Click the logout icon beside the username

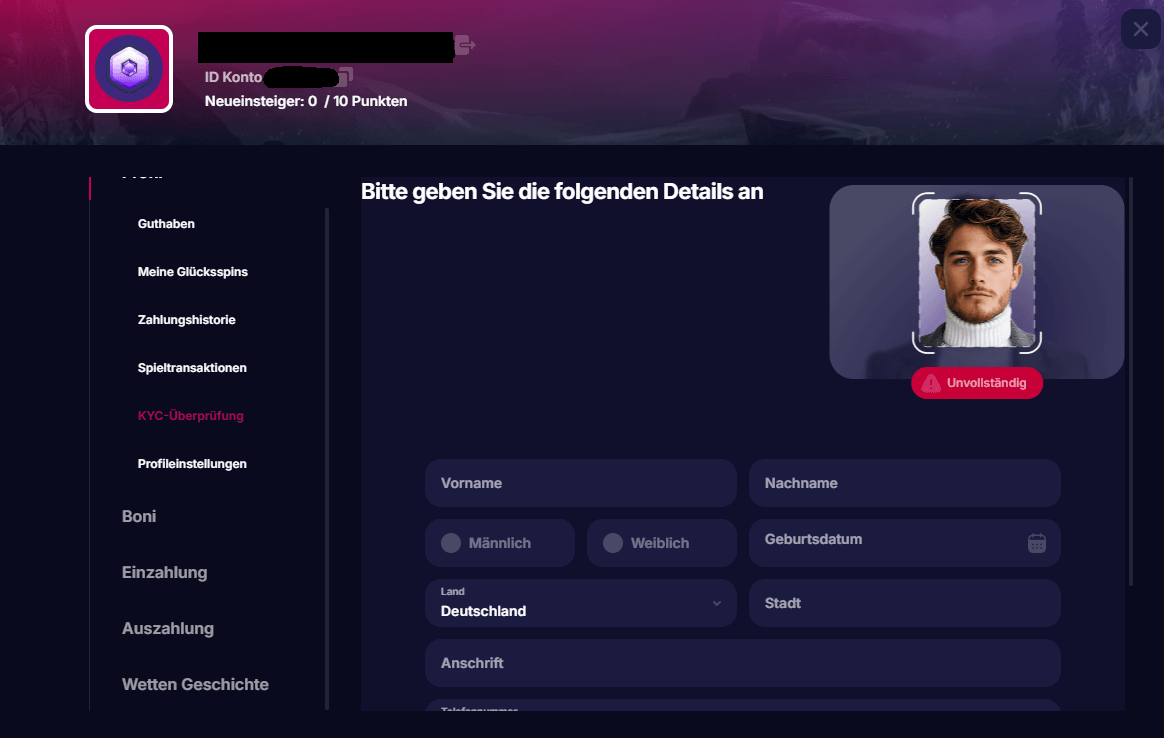pyautogui.click(x=464, y=45)
